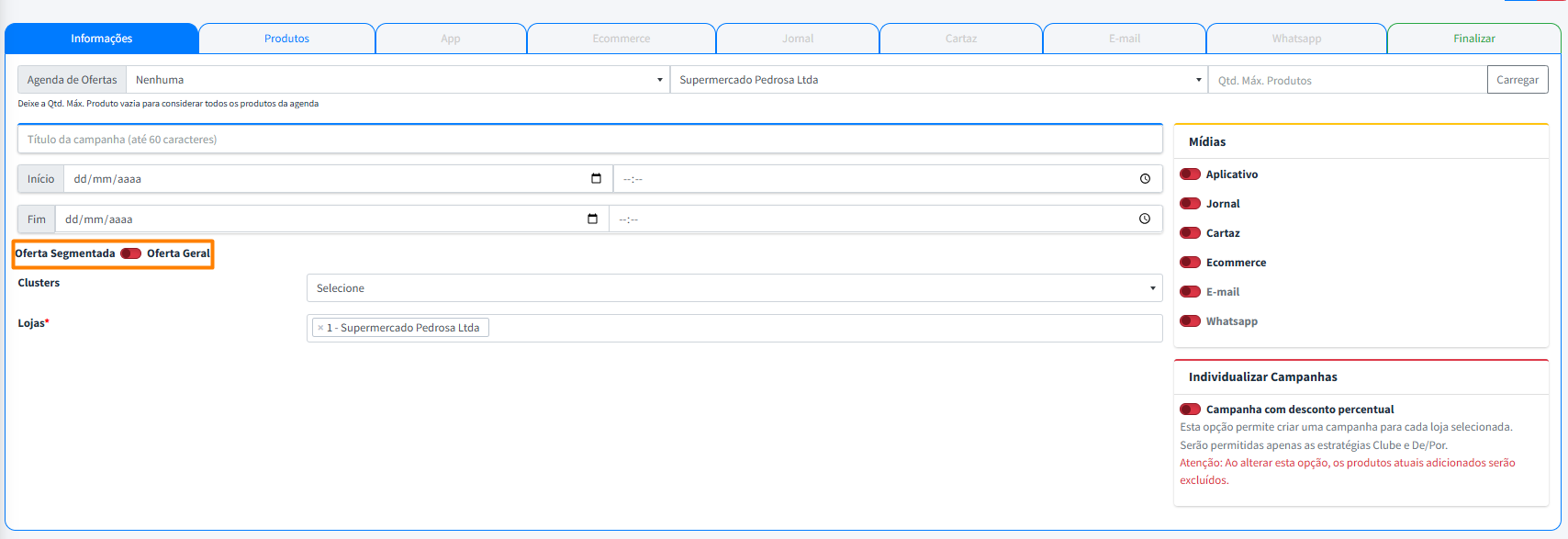Screen dimensions: 1568x539
Task: Click the Fim time clock icon
Action: click(x=1145, y=219)
